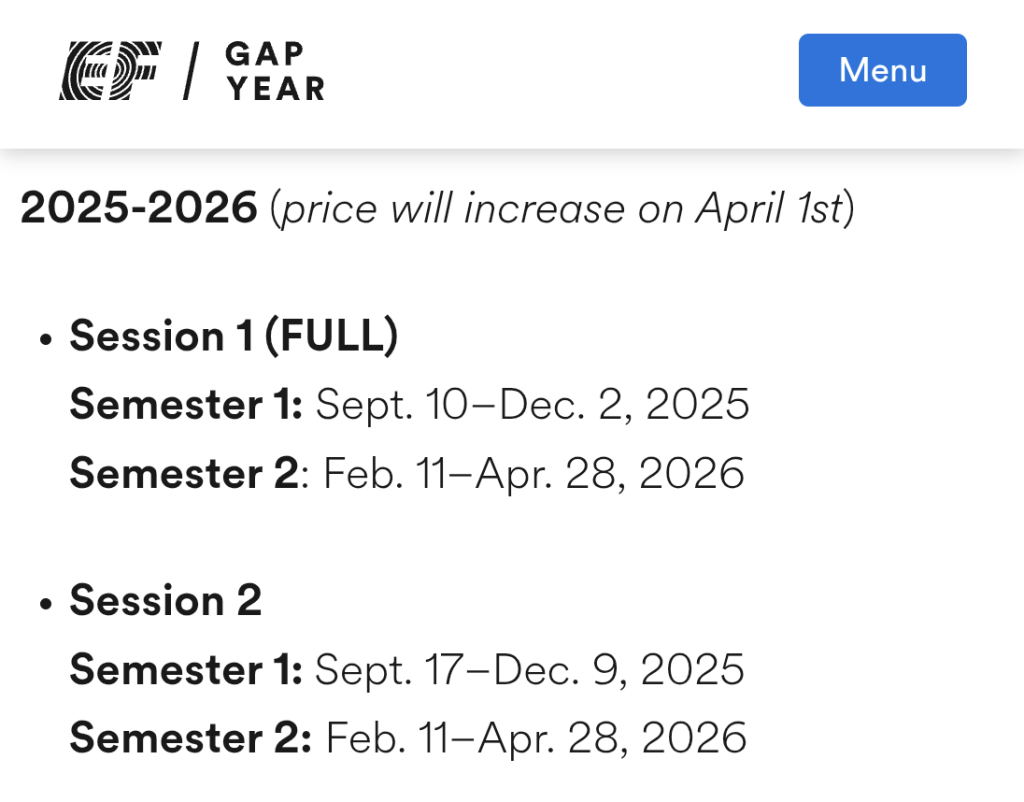The image size is (1024, 802).
Task: Click the Session 1 (FULL) heading
Action: [x=234, y=336]
